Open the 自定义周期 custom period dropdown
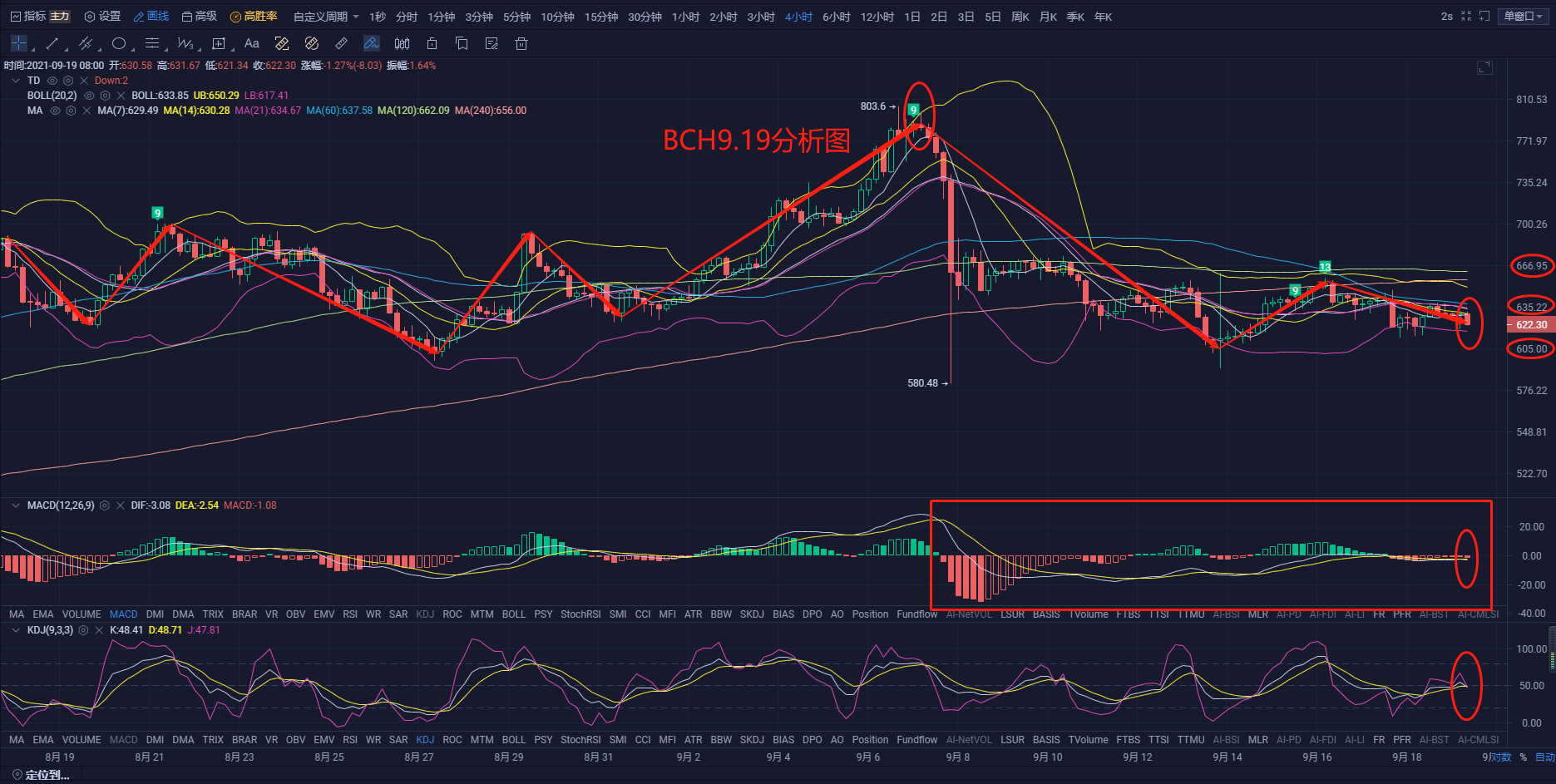The width and height of the screenshot is (1556, 784). 326,17
